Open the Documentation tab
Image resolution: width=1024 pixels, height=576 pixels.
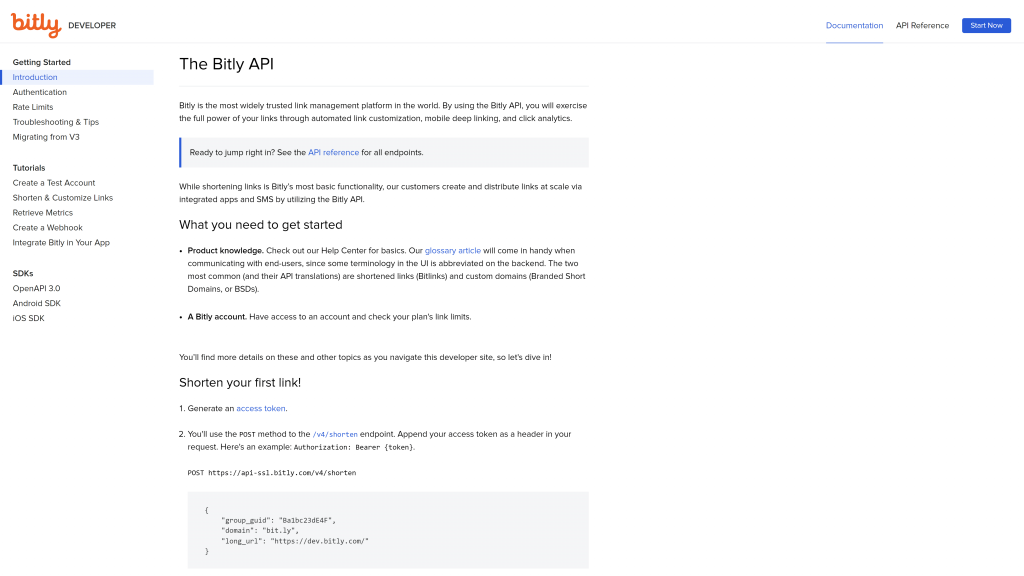point(854,25)
